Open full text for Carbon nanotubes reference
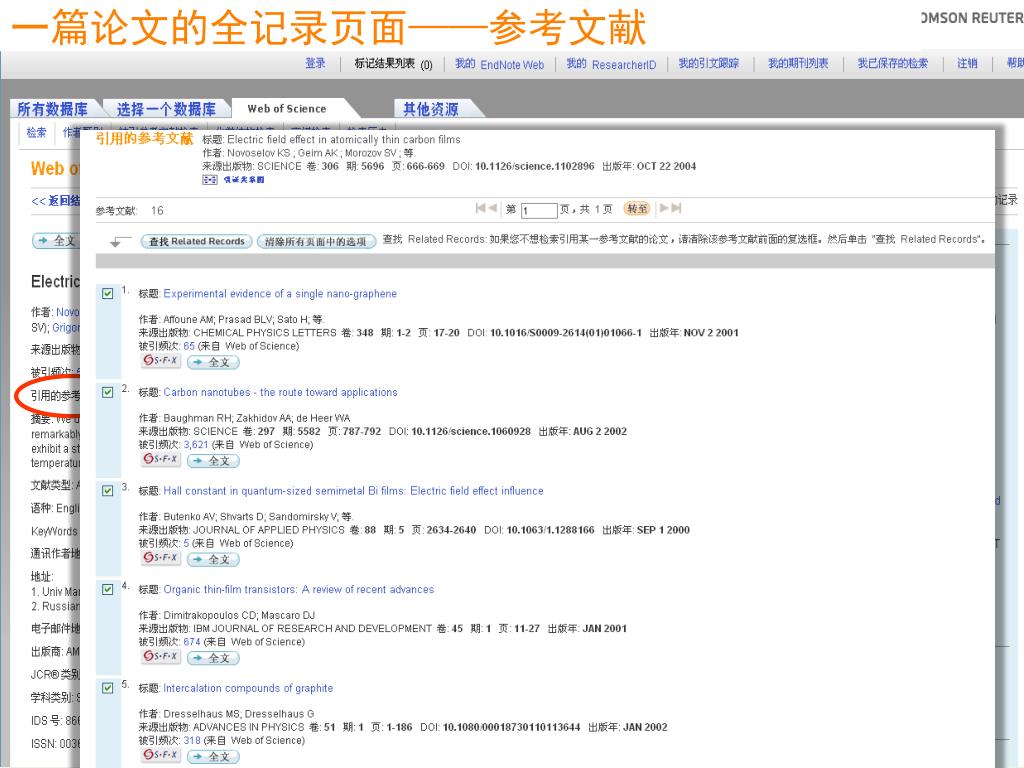This screenshot has height=768, width=1024. (214, 460)
